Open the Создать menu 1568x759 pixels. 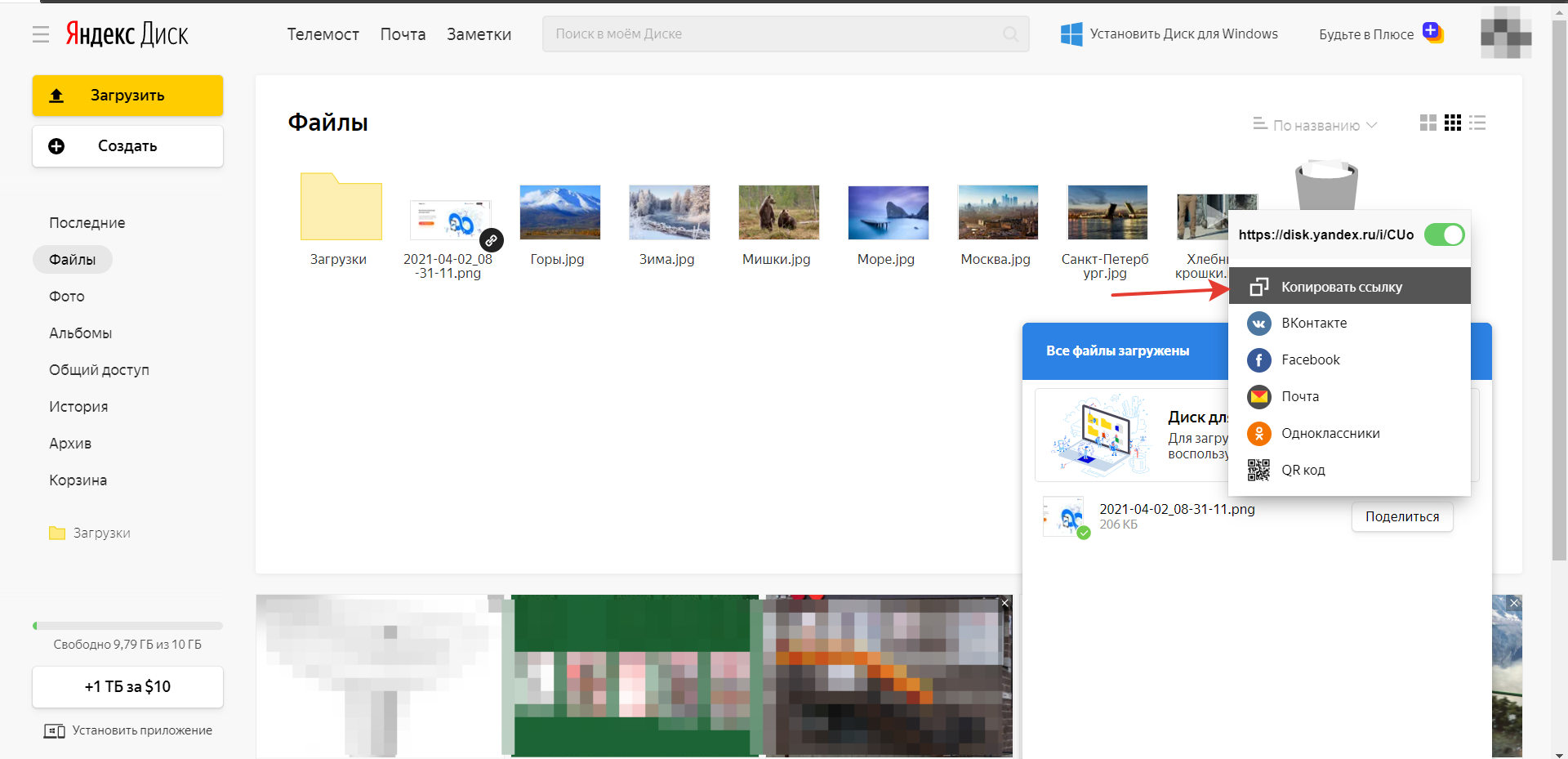coord(127,146)
